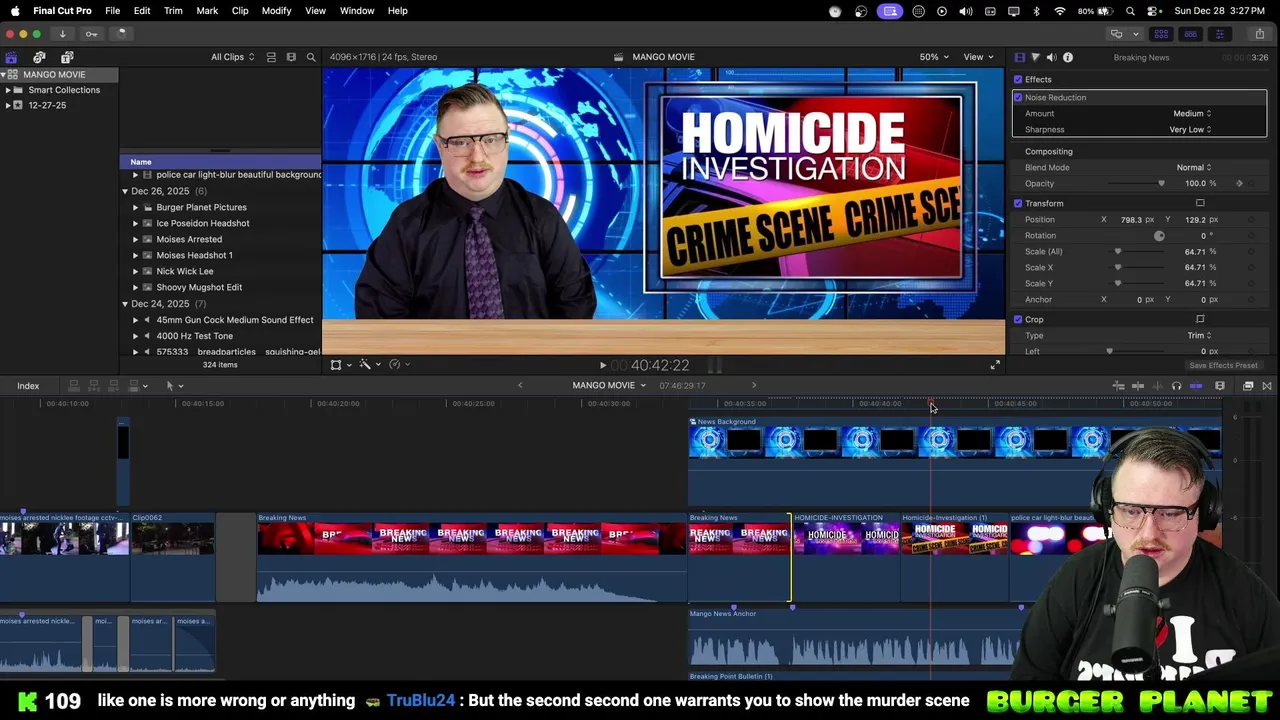Go forward in timeline history arrow

754,386
